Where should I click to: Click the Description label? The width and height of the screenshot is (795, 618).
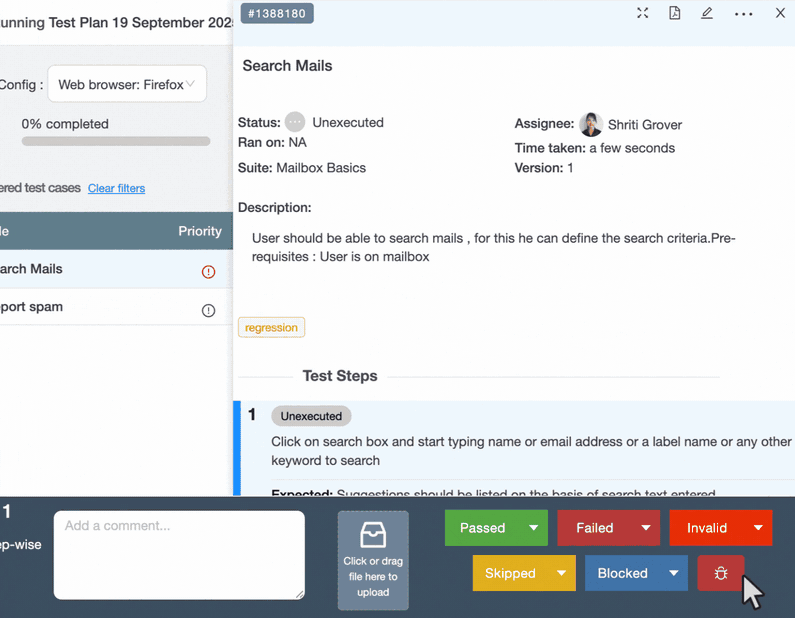coord(274,207)
